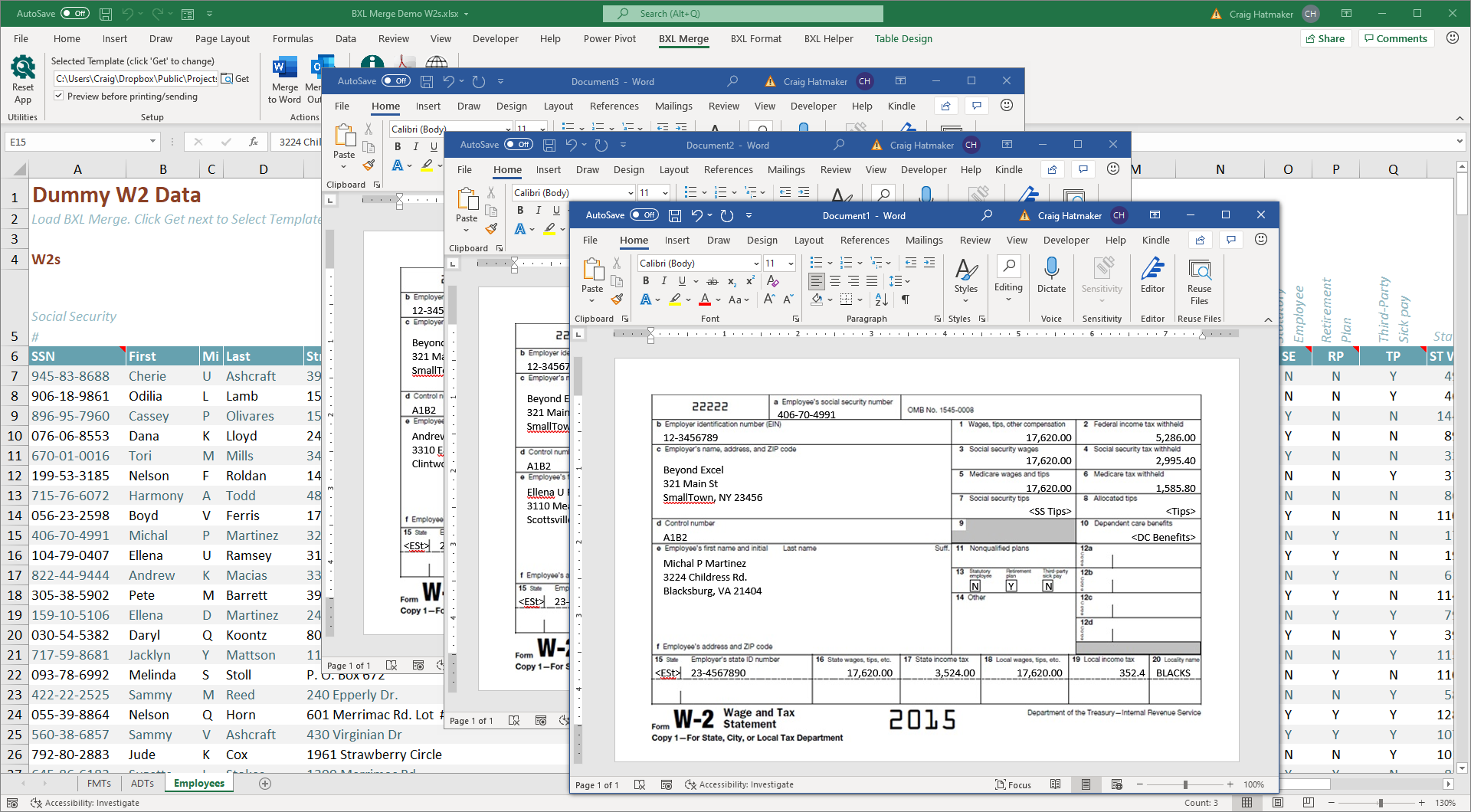Start Dictate in Document1 ribbon
Viewport: 1471px width, 812px height.
[1051, 275]
